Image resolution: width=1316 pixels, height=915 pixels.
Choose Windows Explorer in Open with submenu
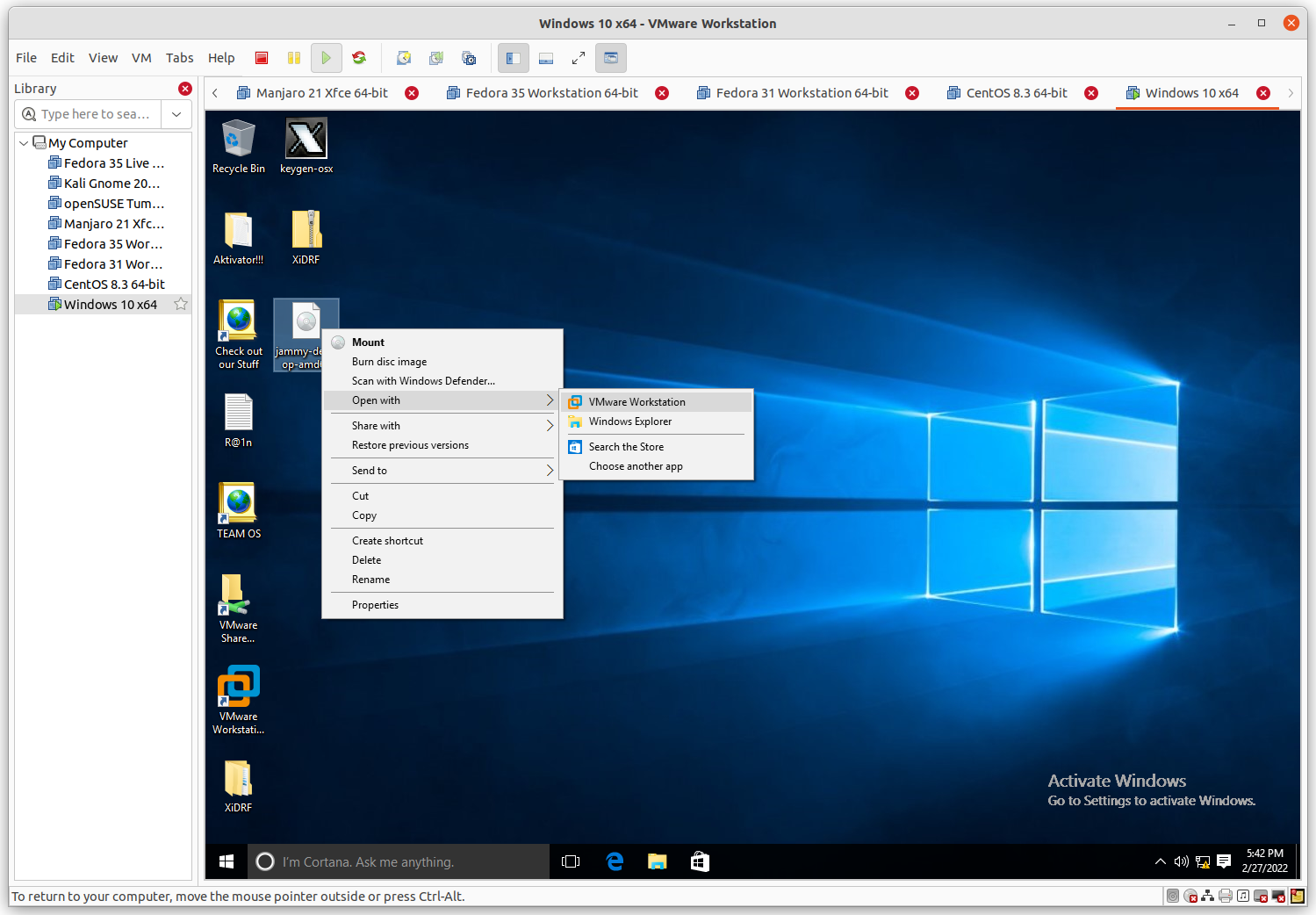(657, 421)
